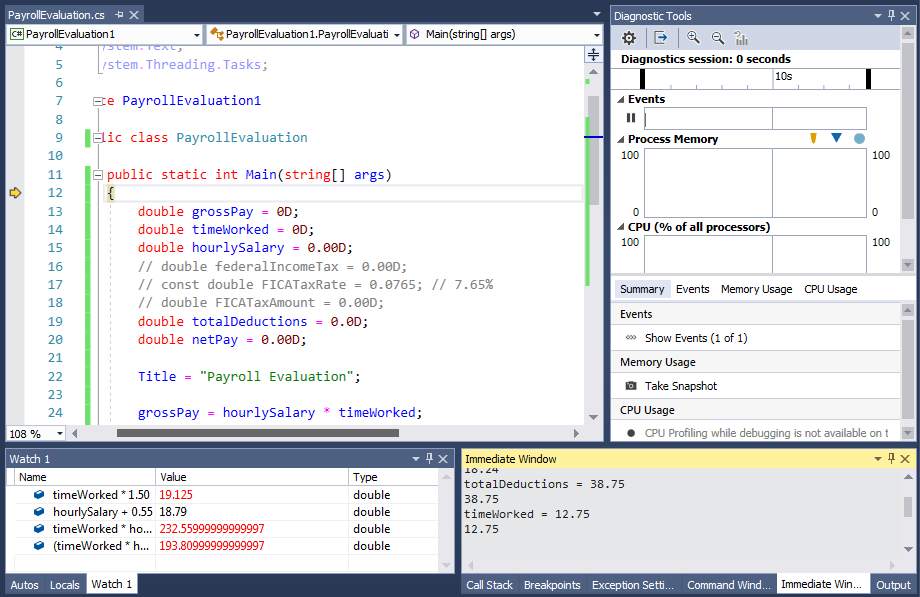Switch to the Events tab in Diagnostic Tools
The height and width of the screenshot is (597, 920).
(x=692, y=289)
